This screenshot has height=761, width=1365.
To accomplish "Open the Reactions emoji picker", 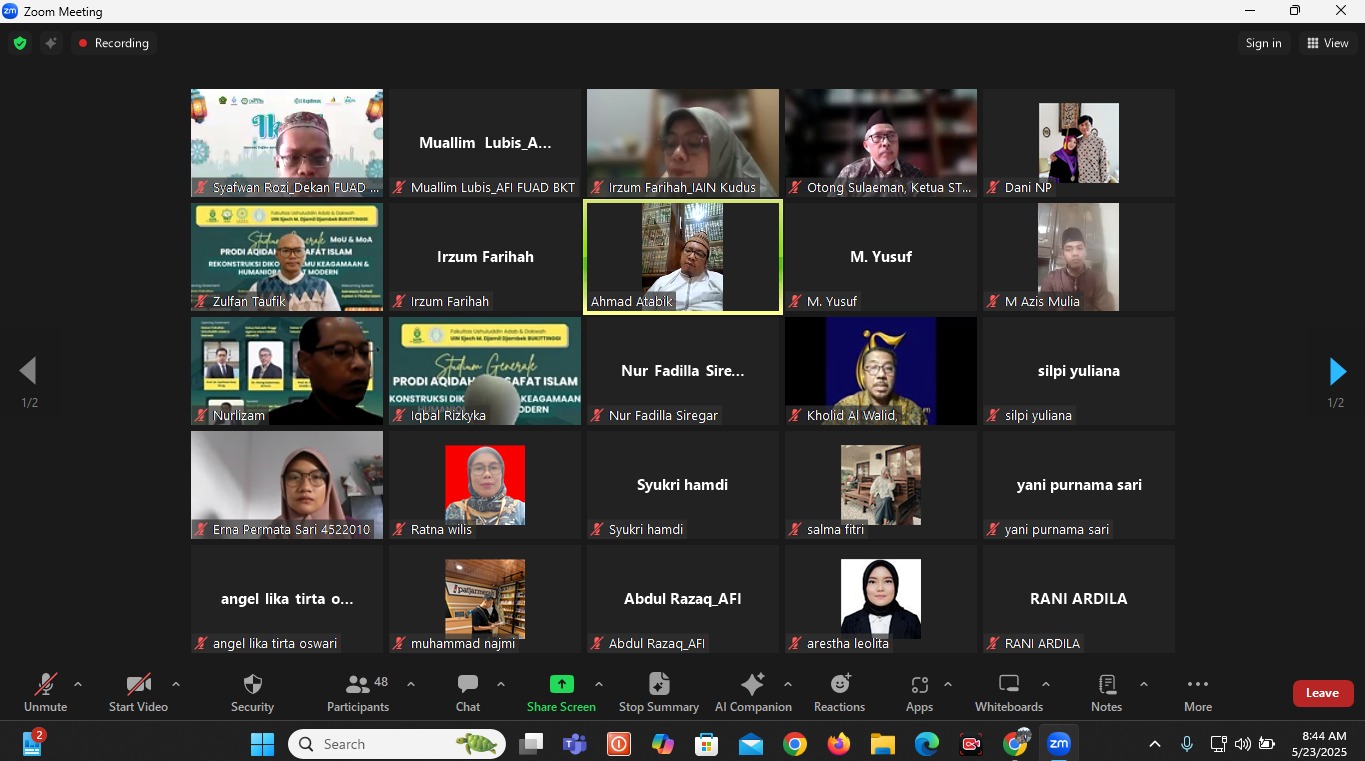I will [839, 692].
